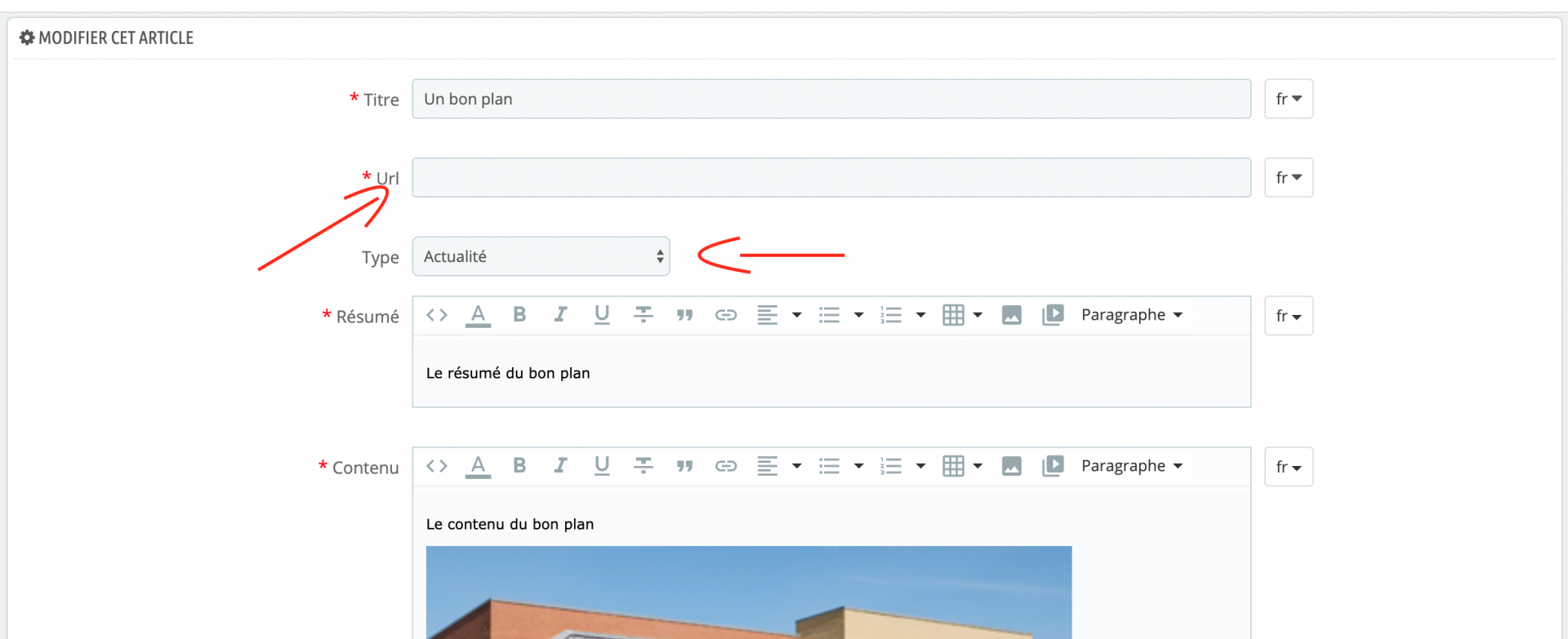1568x639 pixels.
Task: Insert link in Résumé editor
Action: coord(726,315)
